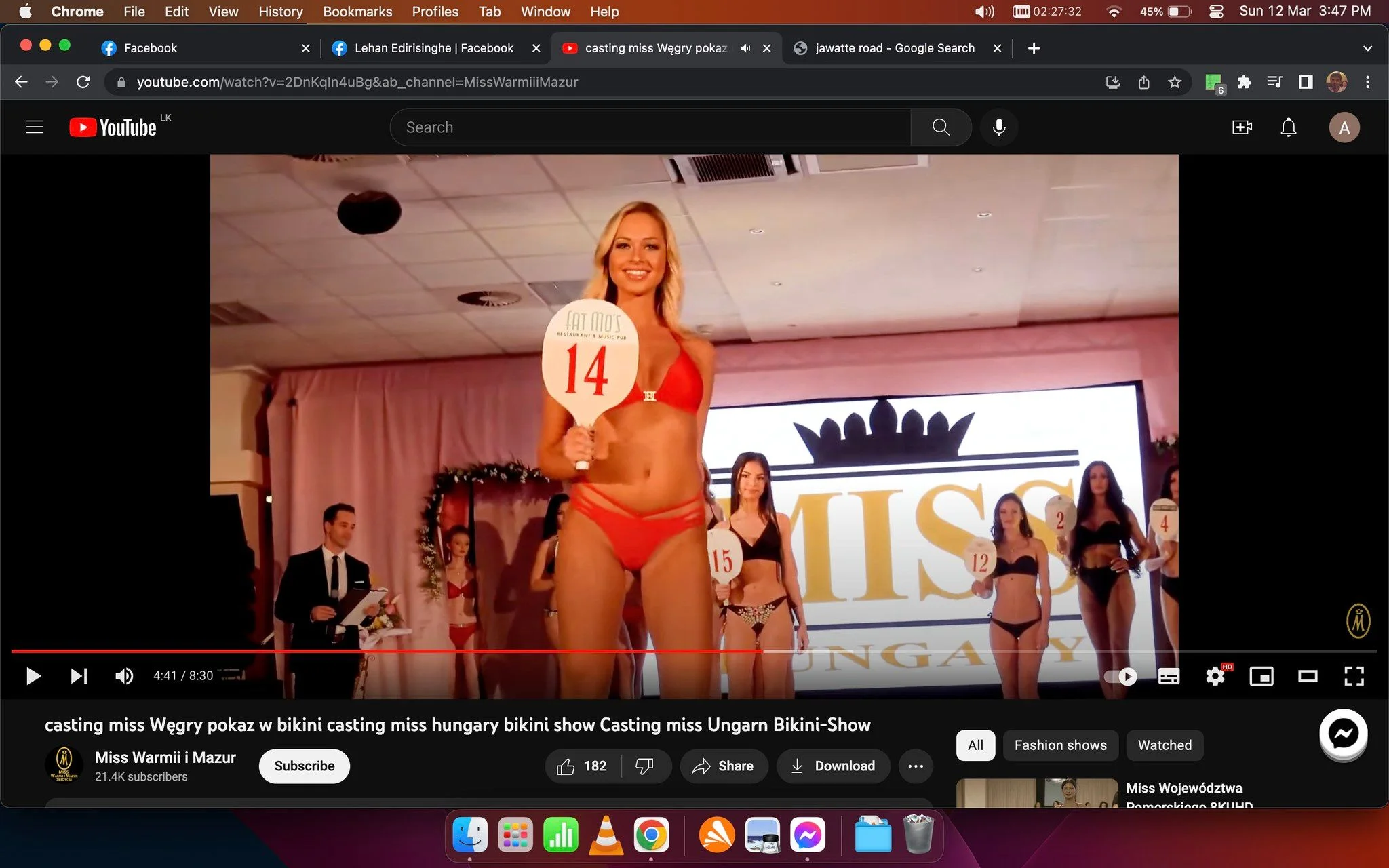Expand the tab search chevron
This screenshot has height=868, width=1389.
1367,48
